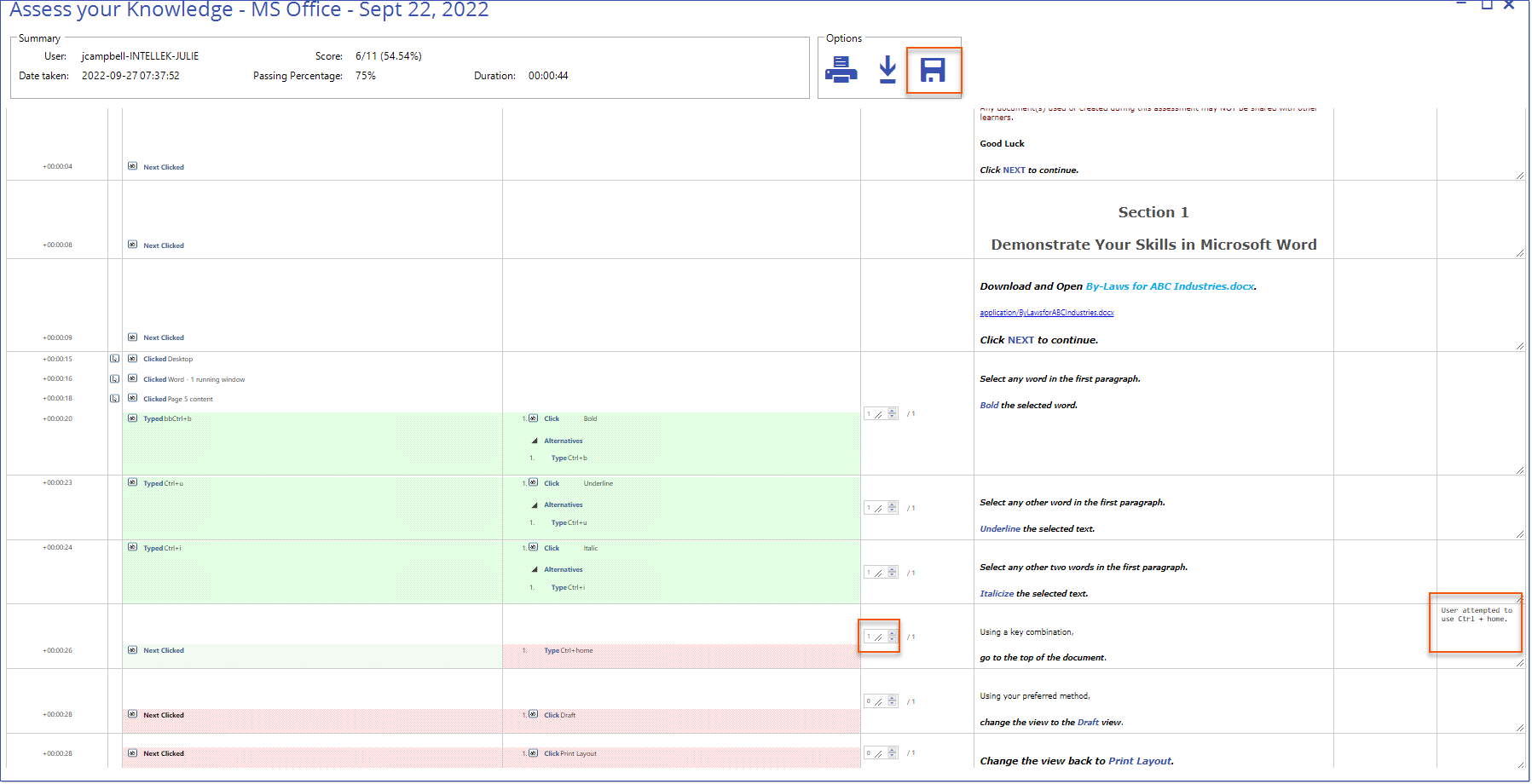Click the action icon beside 'Clicked Page 5 content'
The height and width of the screenshot is (784, 1532).
[x=132, y=398]
